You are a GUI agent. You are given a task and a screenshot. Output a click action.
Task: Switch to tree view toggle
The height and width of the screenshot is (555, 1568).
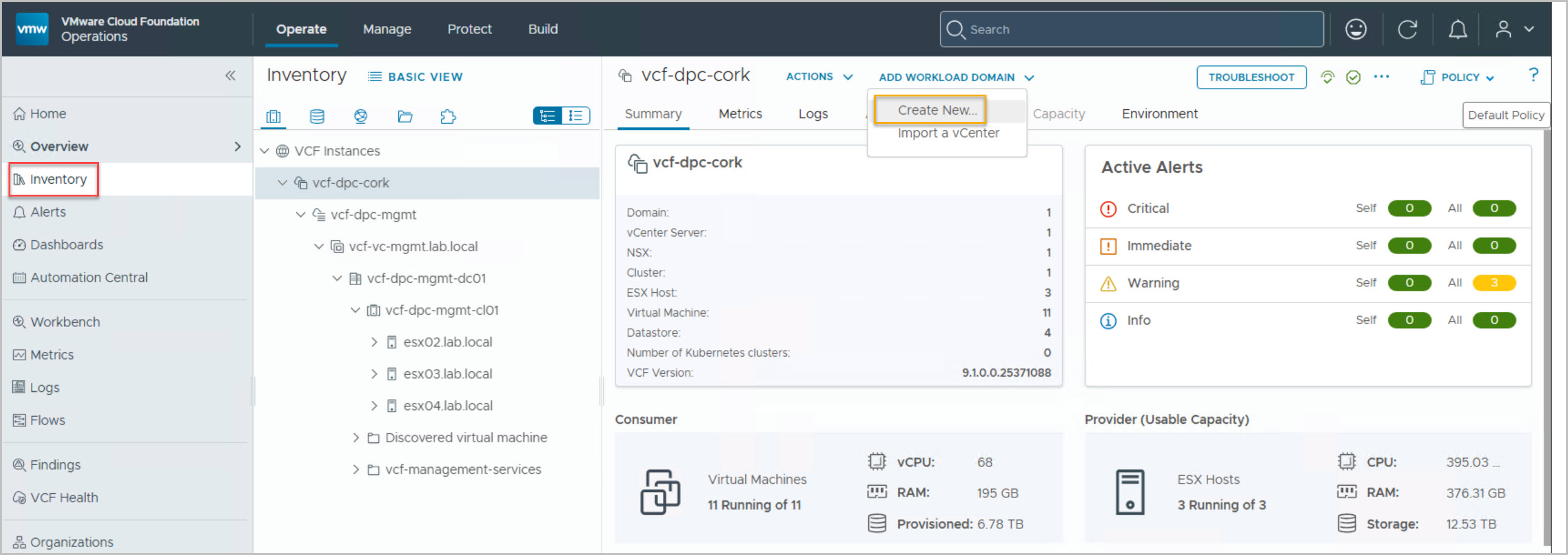point(547,115)
